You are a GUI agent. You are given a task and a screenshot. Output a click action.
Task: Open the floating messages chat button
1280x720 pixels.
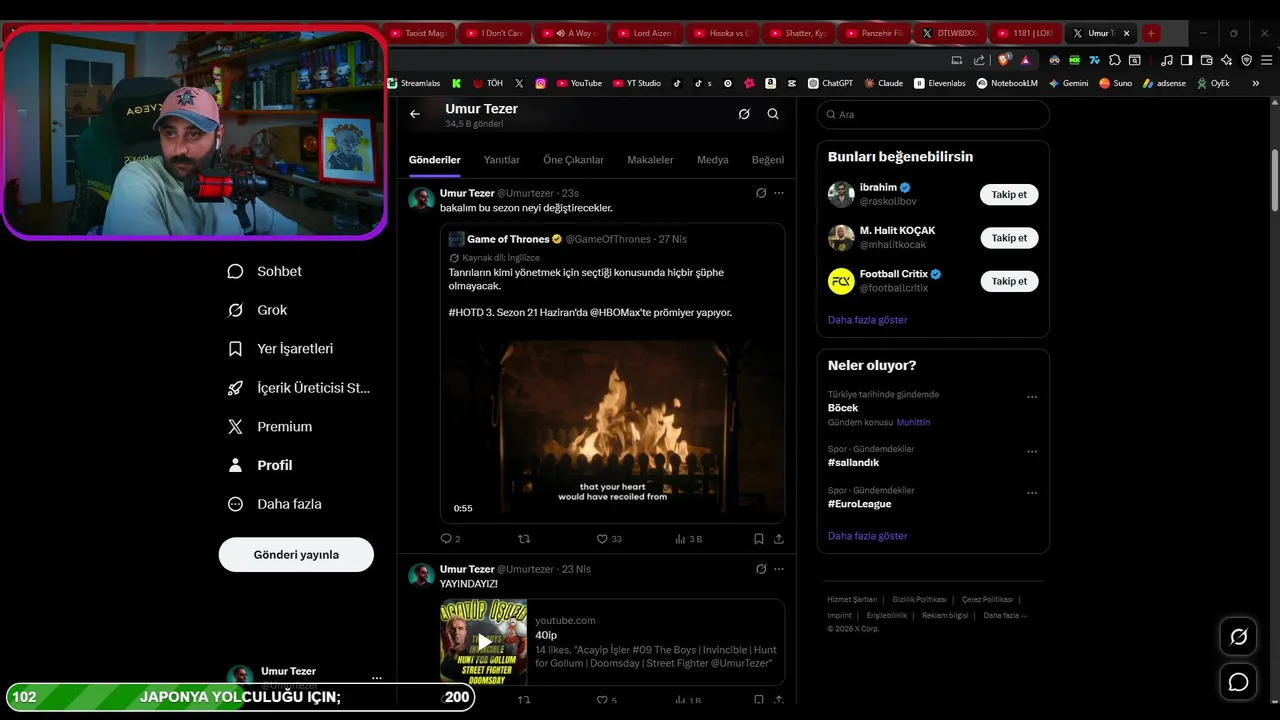pyautogui.click(x=1238, y=682)
